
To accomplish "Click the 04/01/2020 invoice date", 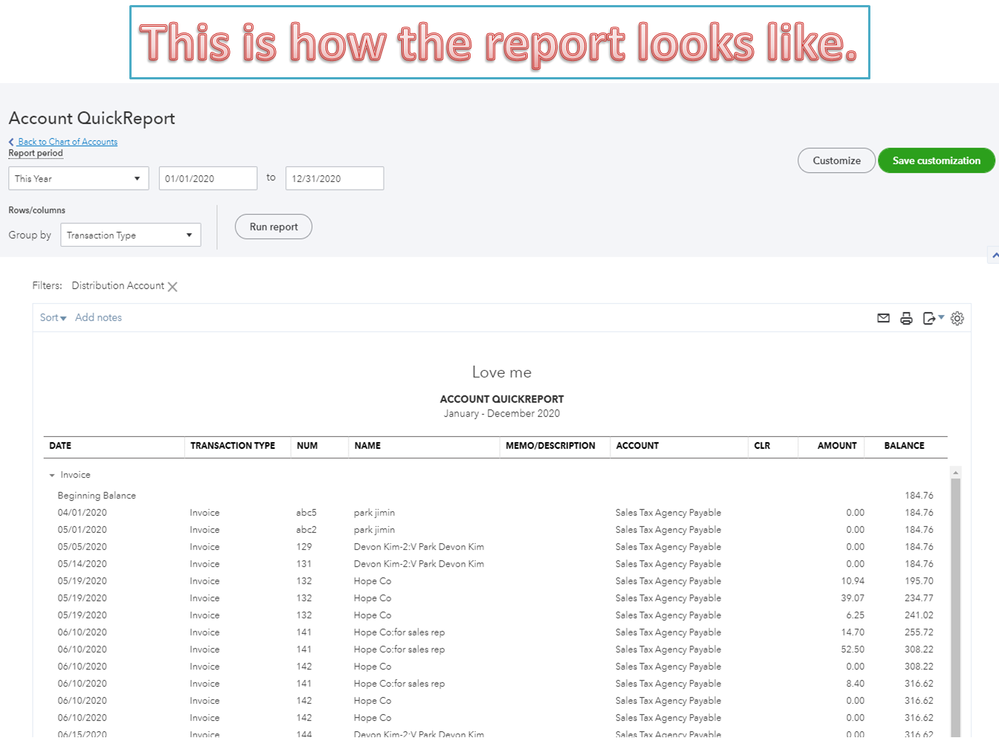I will [x=82, y=513].
